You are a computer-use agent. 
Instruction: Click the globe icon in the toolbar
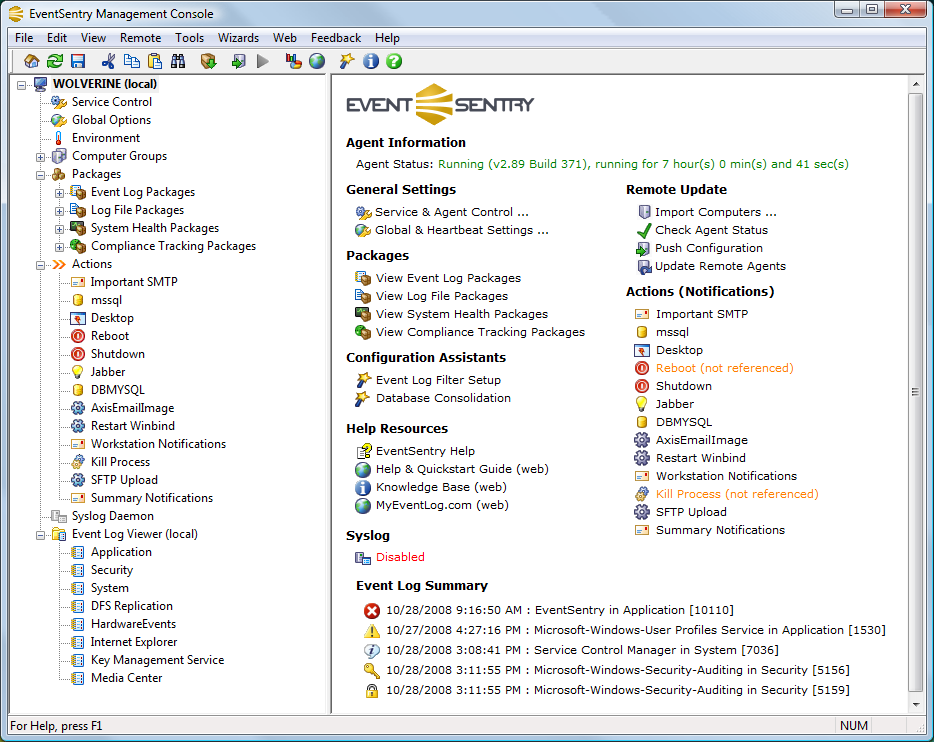[x=317, y=61]
